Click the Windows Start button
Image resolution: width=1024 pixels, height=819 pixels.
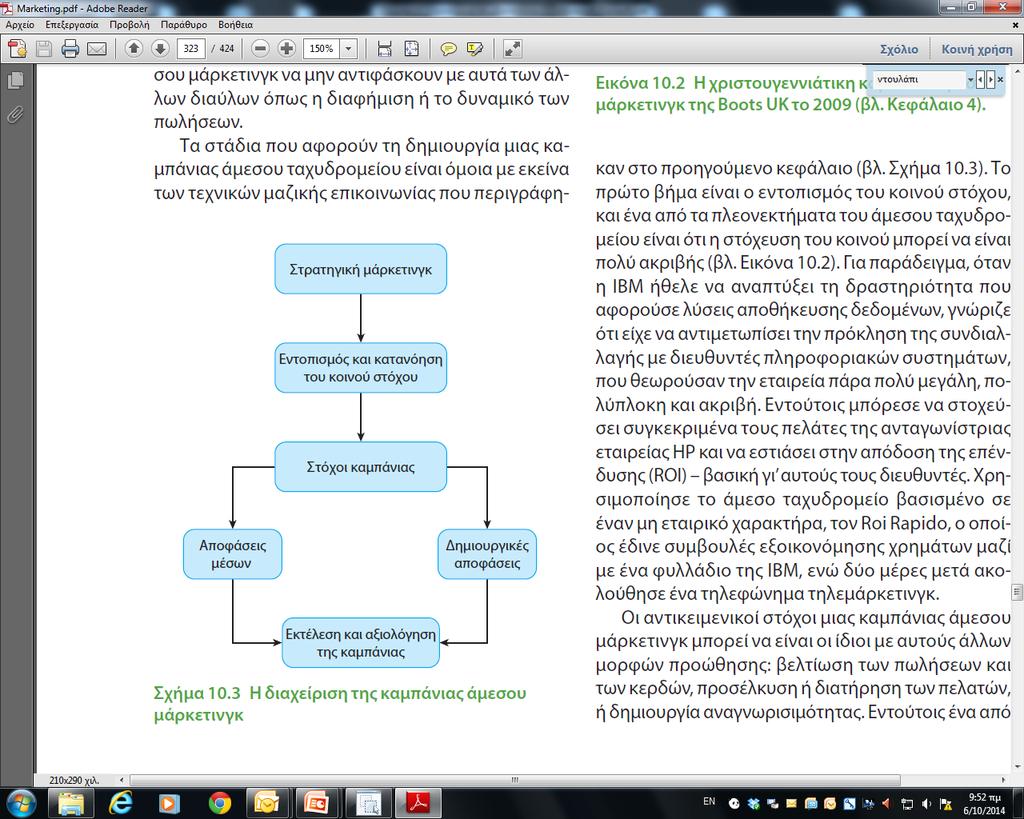click(x=22, y=803)
